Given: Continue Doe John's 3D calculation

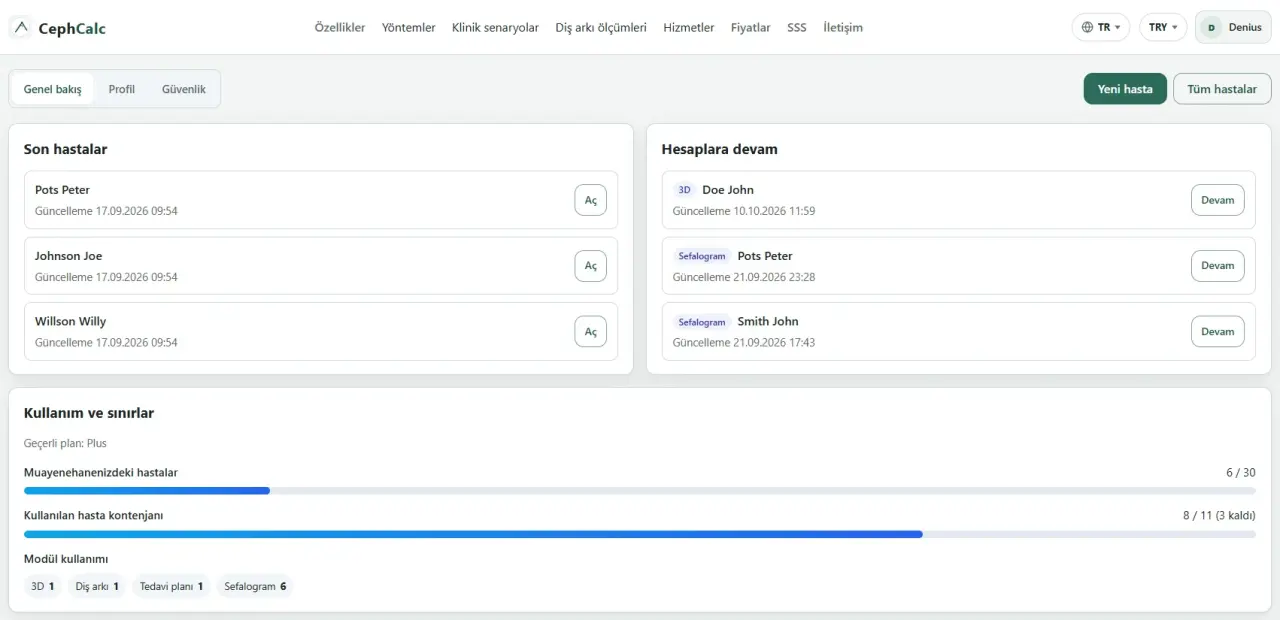Looking at the screenshot, I should (1218, 200).
